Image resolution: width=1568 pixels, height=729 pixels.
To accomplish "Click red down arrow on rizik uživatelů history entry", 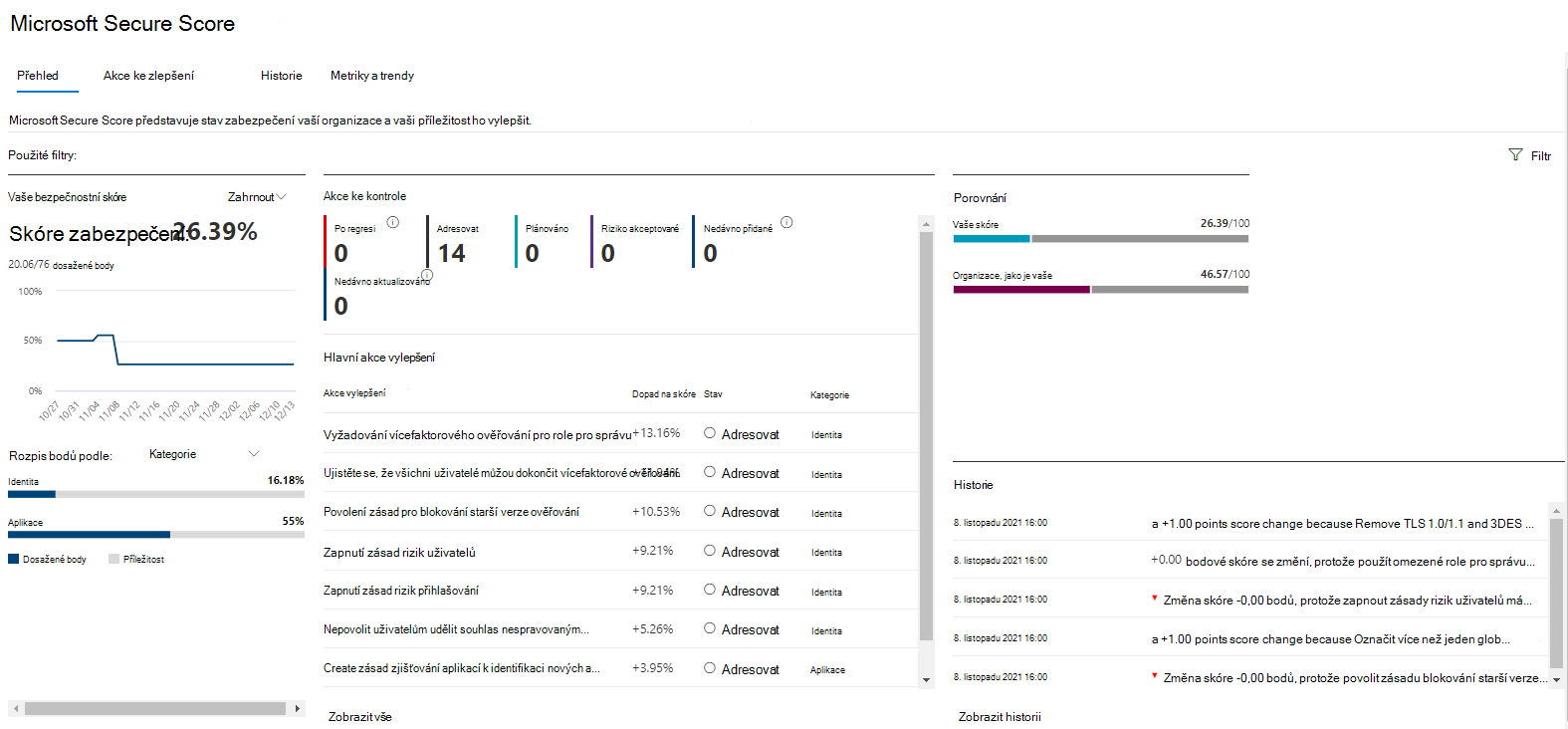I will (1155, 598).
